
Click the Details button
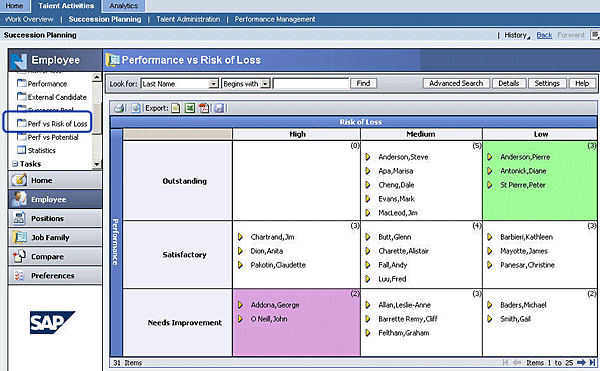[x=509, y=83]
